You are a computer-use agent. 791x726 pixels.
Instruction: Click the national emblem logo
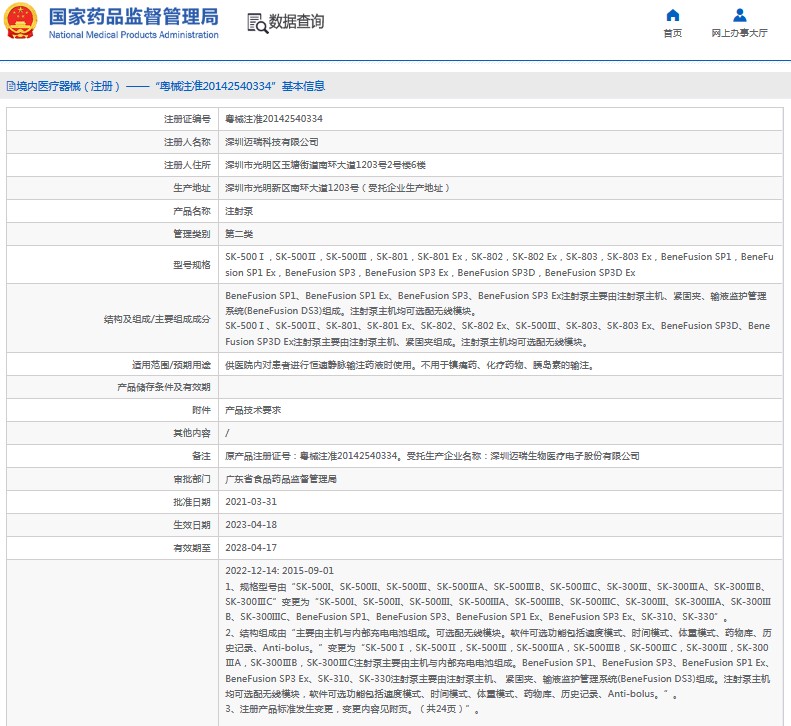(x=20, y=21)
